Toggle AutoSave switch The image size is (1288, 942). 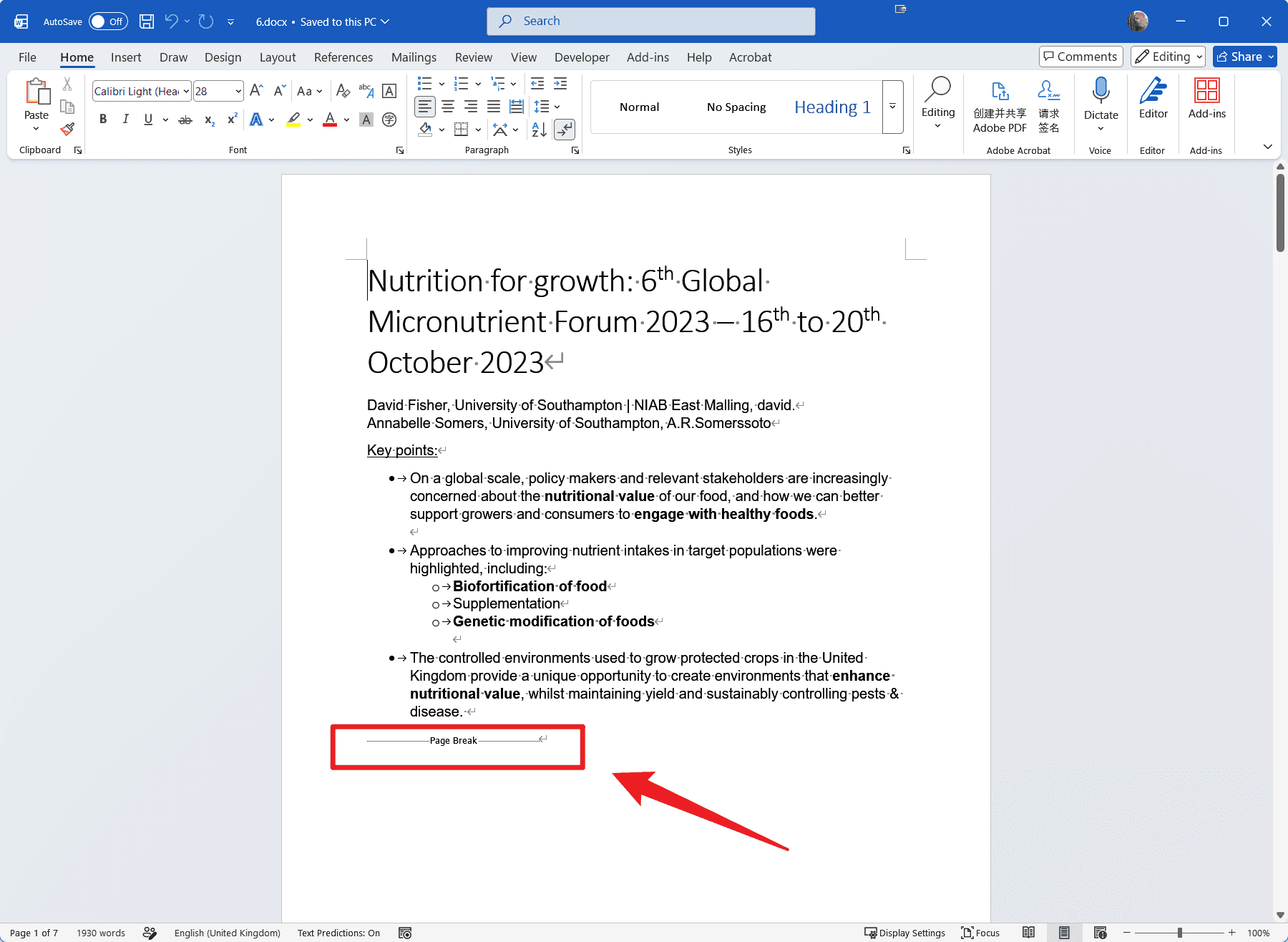click(108, 21)
